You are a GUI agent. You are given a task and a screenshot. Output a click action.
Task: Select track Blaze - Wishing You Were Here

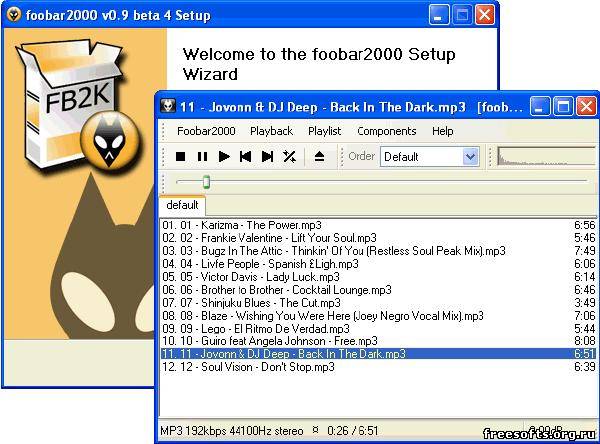coord(378,316)
